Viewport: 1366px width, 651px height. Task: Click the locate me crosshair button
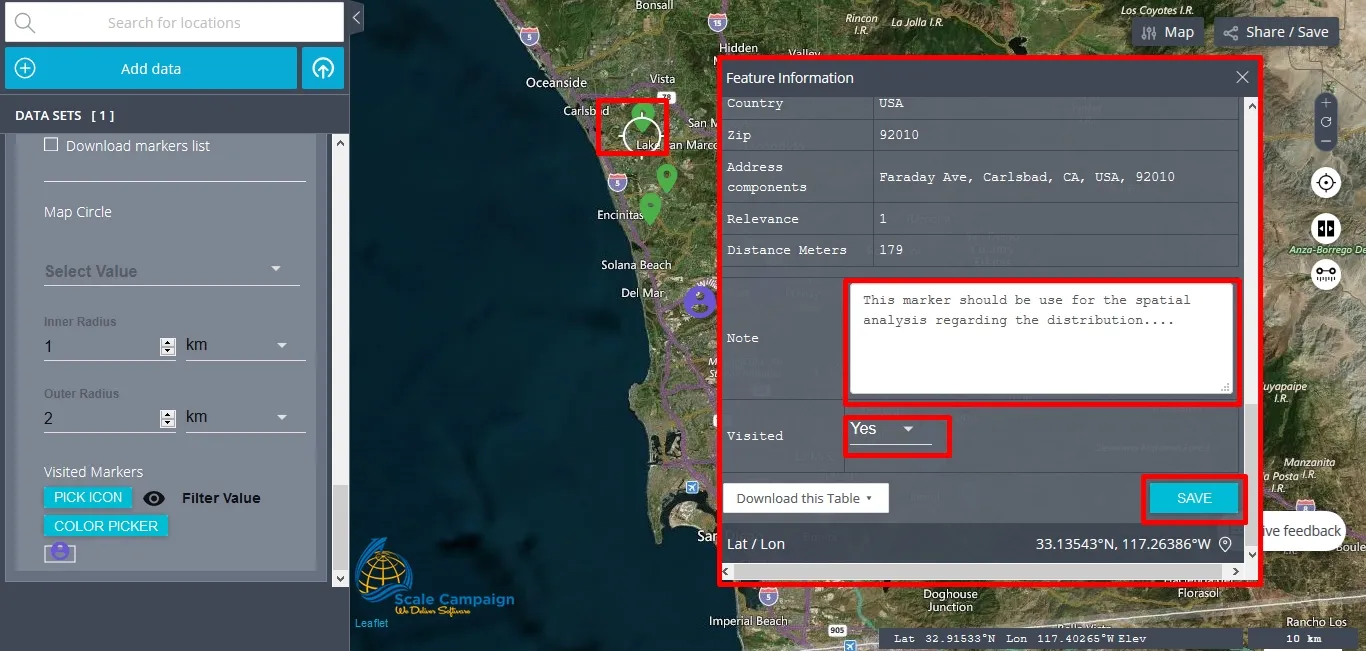pyautogui.click(x=1326, y=183)
